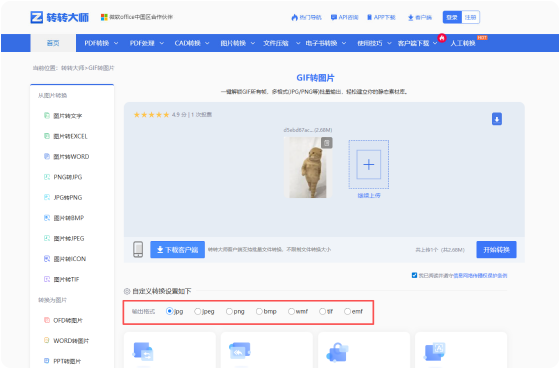The width and height of the screenshot is (560, 369).
Task: Select jpg output format radio button
Action: point(170,311)
